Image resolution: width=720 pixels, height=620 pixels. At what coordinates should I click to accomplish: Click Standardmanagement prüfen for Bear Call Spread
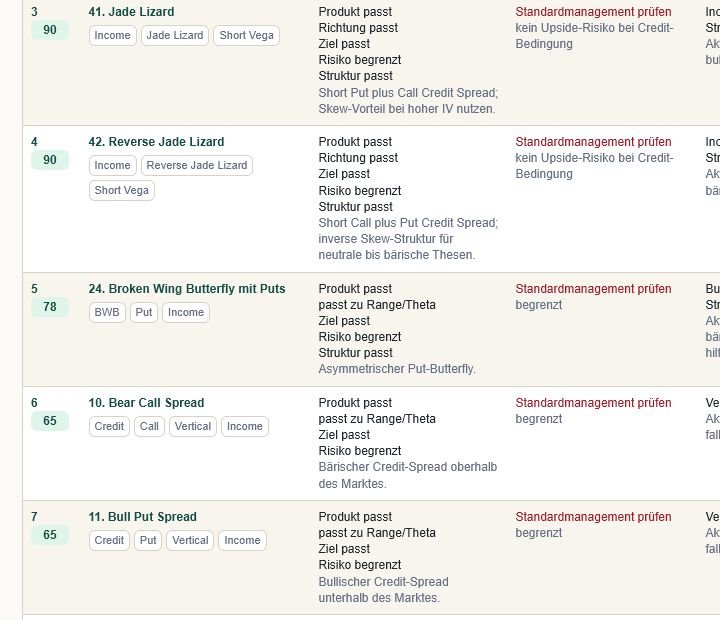click(x=593, y=402)
